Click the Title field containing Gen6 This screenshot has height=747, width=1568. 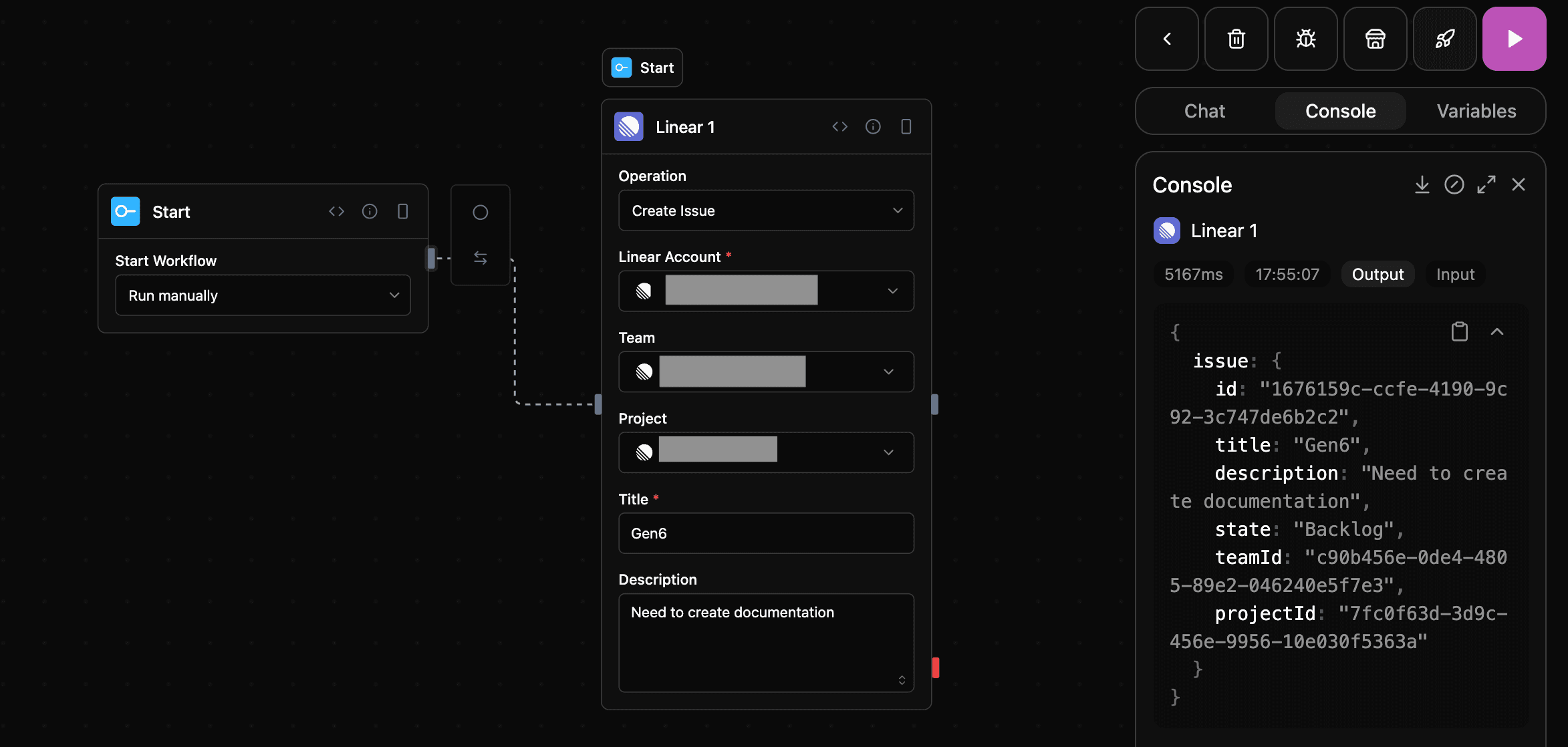click(x=766, y=533)
